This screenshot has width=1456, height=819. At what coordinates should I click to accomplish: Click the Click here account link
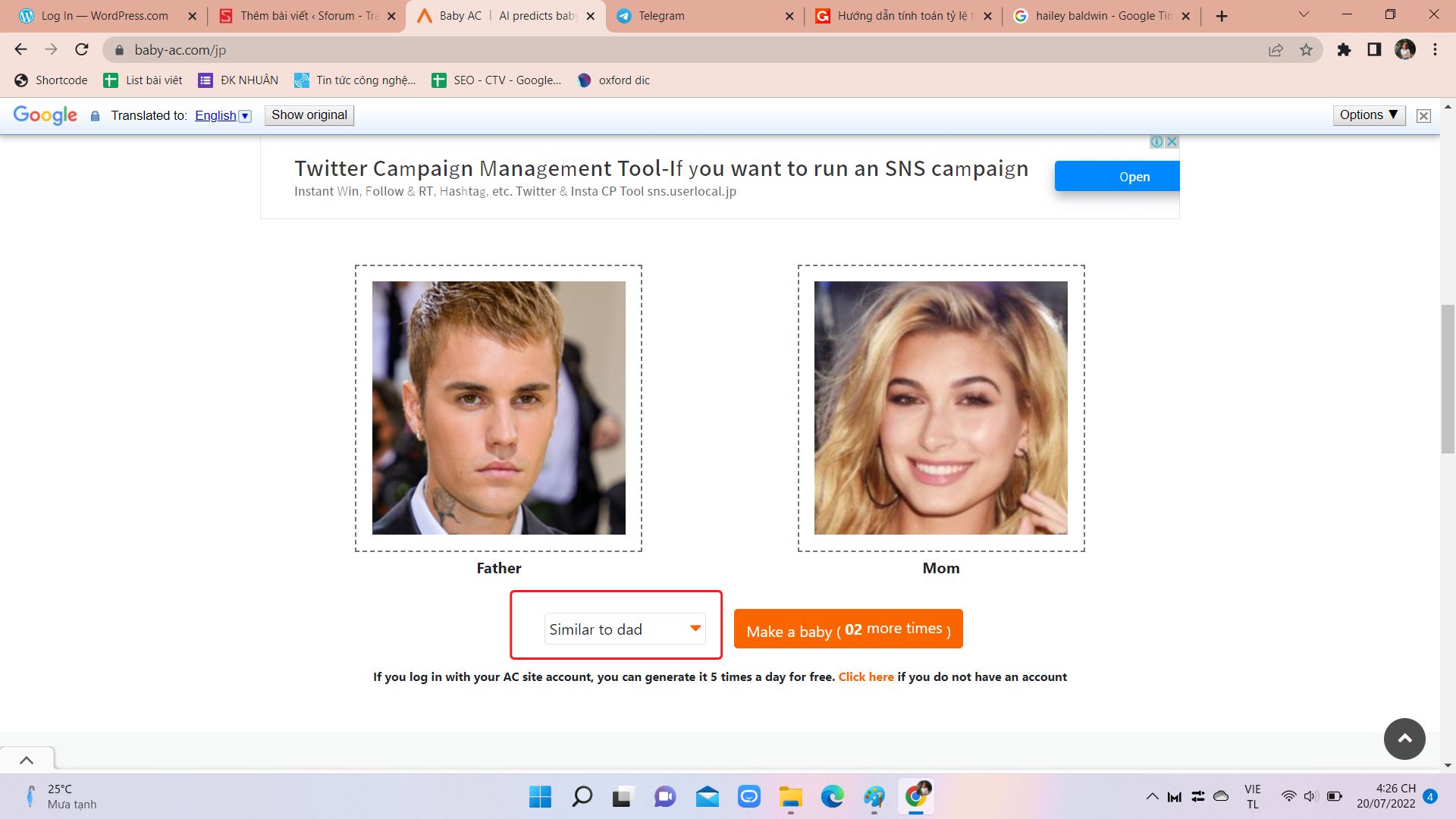click(866, 676)
